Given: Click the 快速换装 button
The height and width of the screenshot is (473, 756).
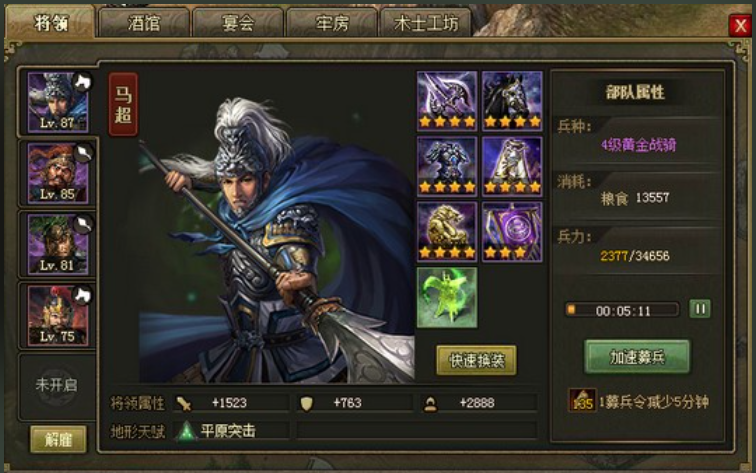Looking at the screenshot, I should pos(476,360).
